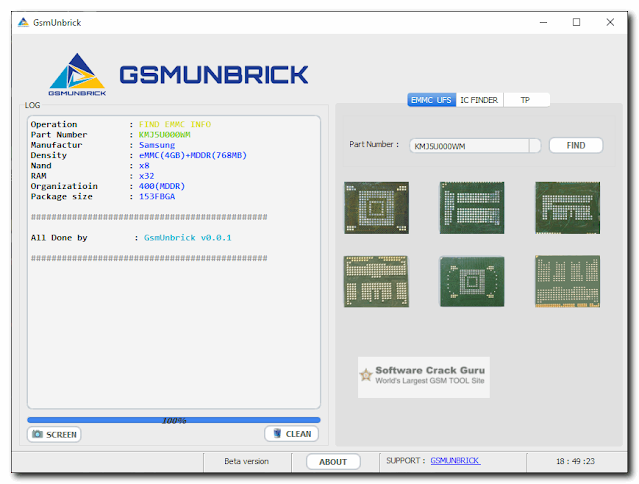
Task: Click the Part Number input field
Action: [469, 146]
